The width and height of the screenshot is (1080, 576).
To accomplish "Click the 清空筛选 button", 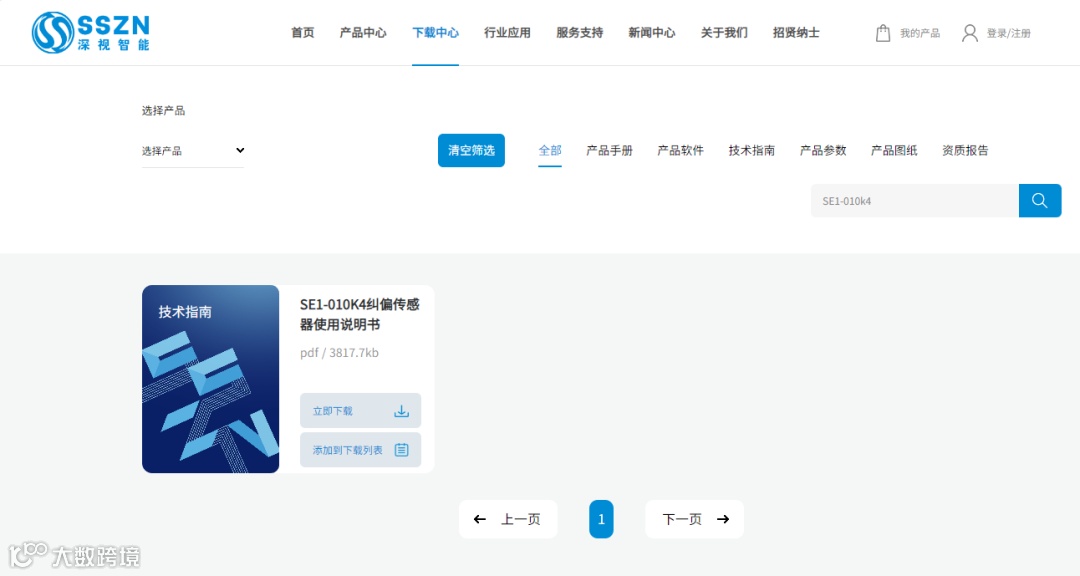I will [x=471, y=150].
